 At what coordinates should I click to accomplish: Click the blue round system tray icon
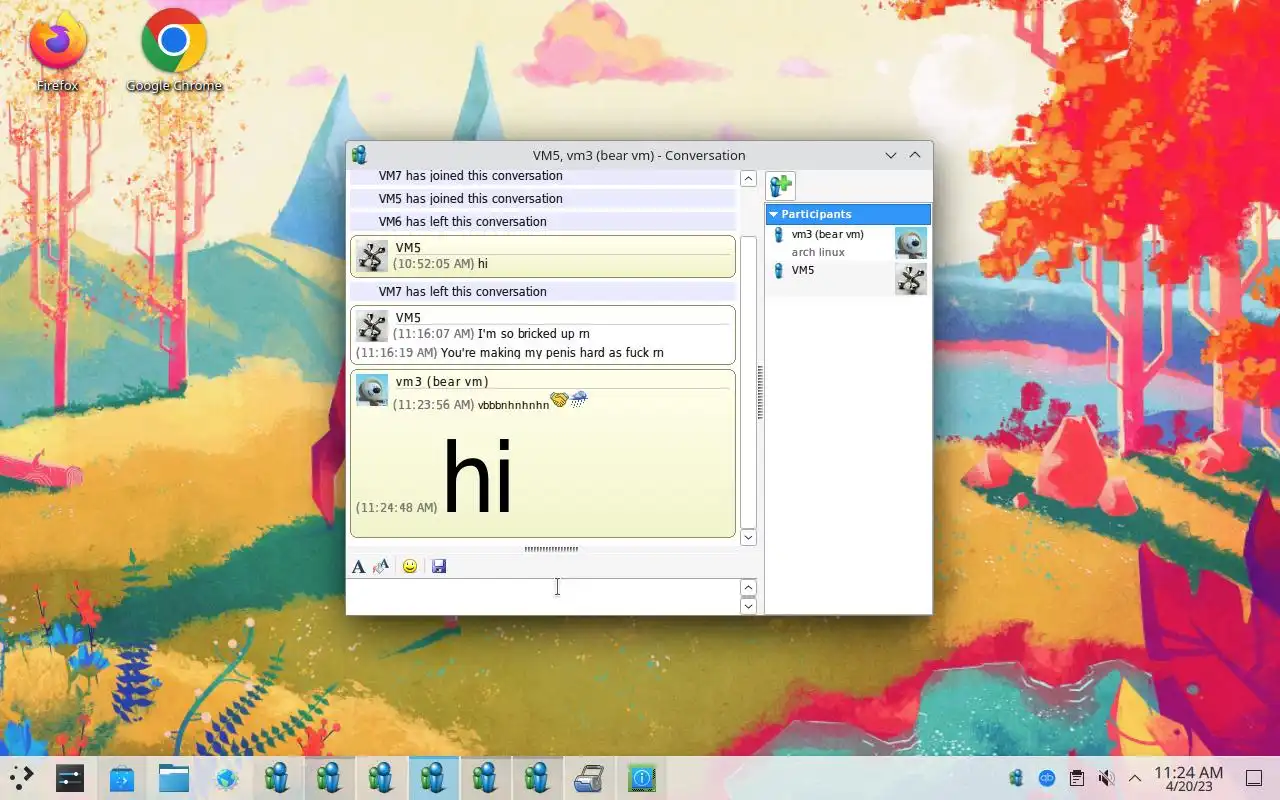pos(1047,778)
